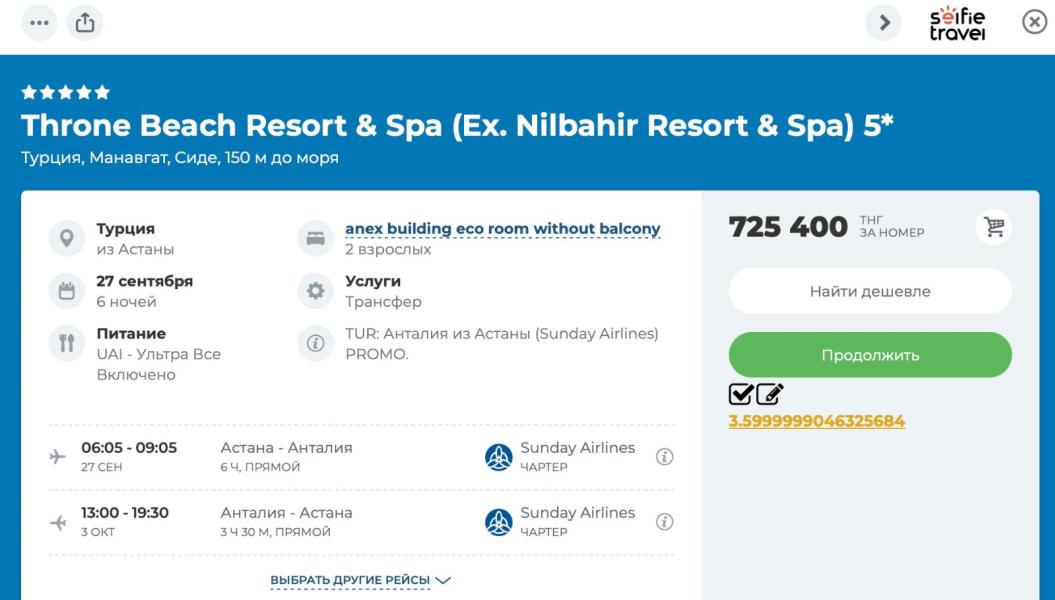Open the 3.59 rating link
This screenshot has height=600, width=1055.
tap(816, 421)
